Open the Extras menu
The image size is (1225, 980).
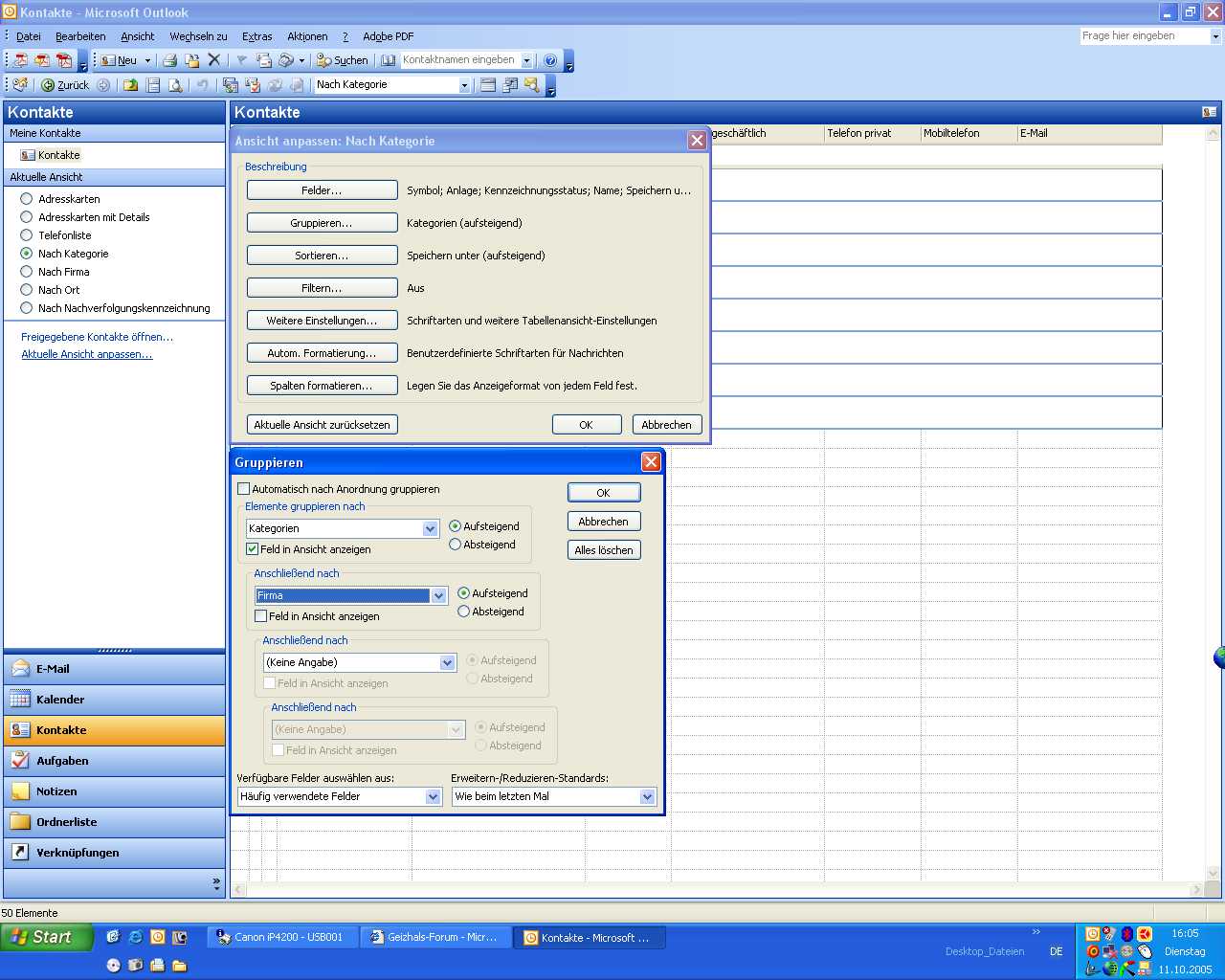pos(257,36)
